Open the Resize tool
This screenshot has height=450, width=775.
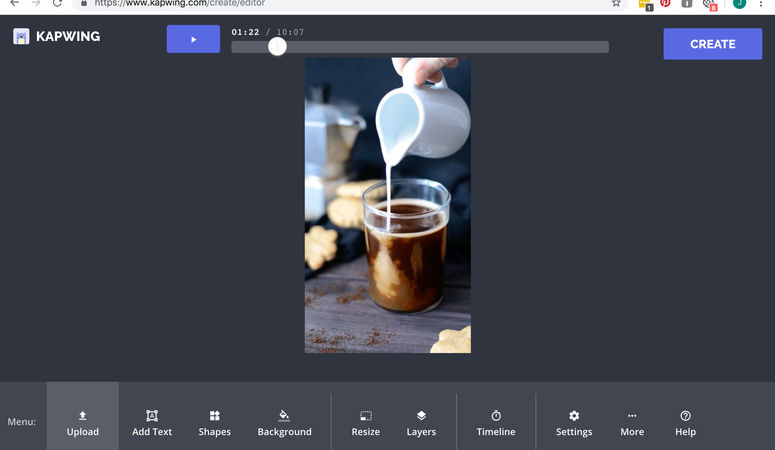coord(366,423)
